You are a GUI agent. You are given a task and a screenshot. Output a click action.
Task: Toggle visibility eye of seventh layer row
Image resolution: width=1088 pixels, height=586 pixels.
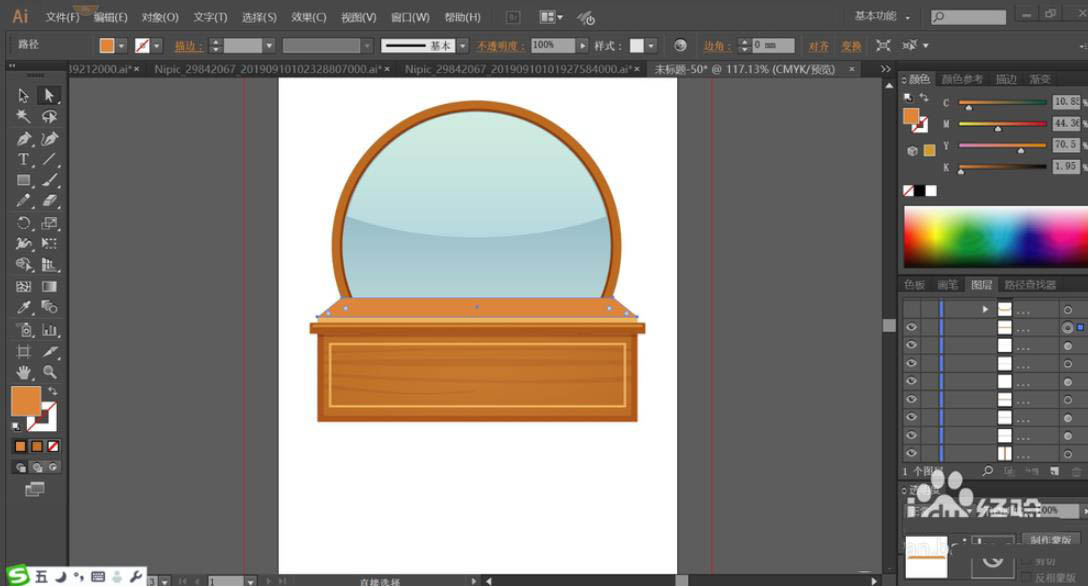[911, 417]
